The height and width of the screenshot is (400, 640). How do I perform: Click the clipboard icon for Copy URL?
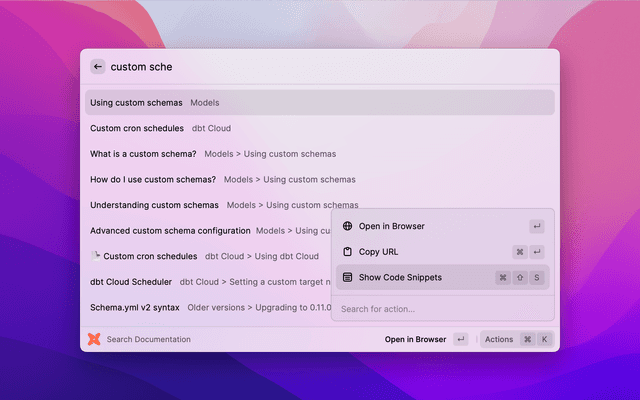pyautogui.click(x=347, y=252)
